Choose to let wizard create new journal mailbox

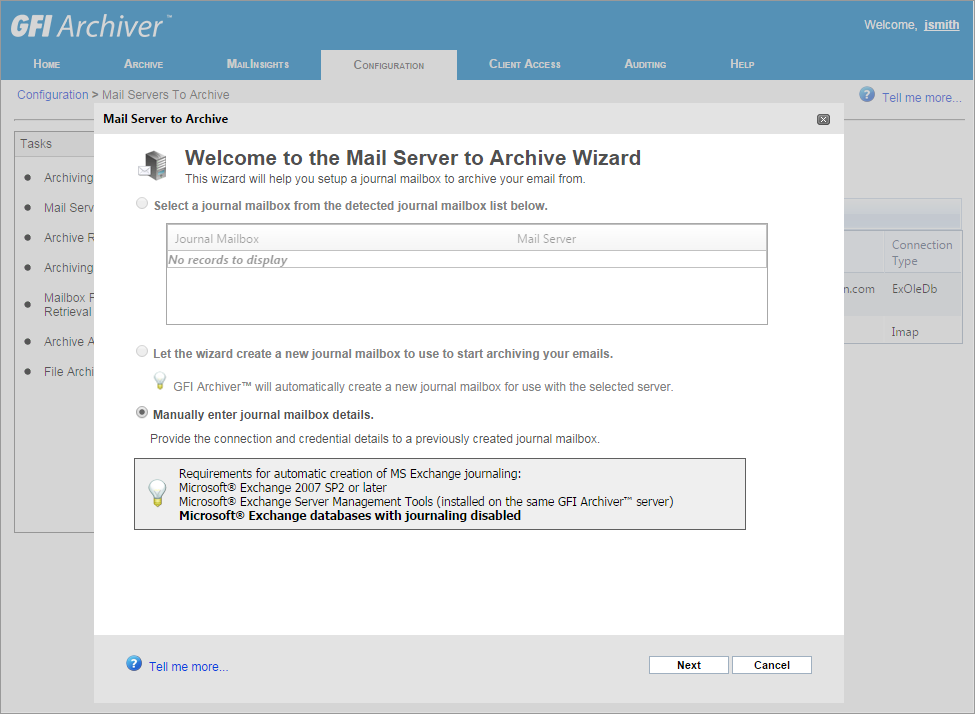coord(142,352)
